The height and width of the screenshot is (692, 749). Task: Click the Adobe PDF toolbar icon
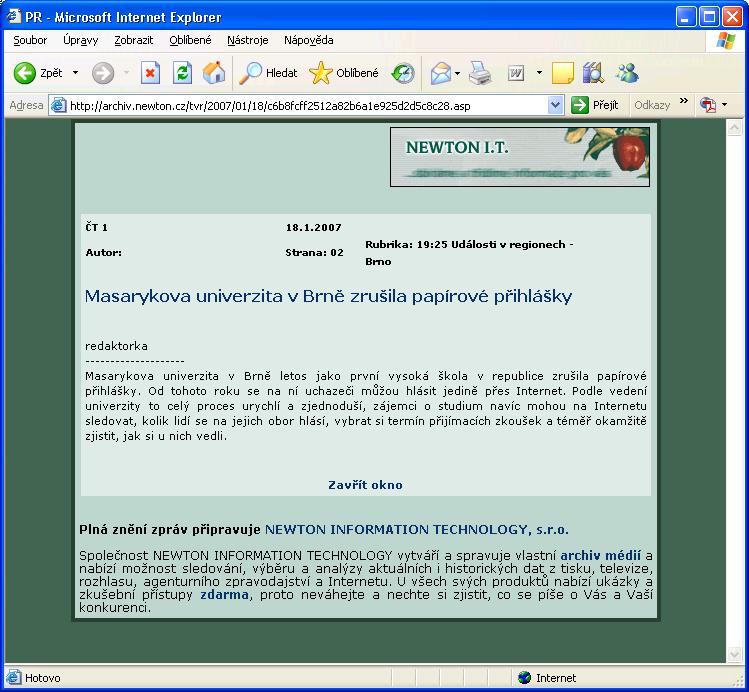[708, 105]
